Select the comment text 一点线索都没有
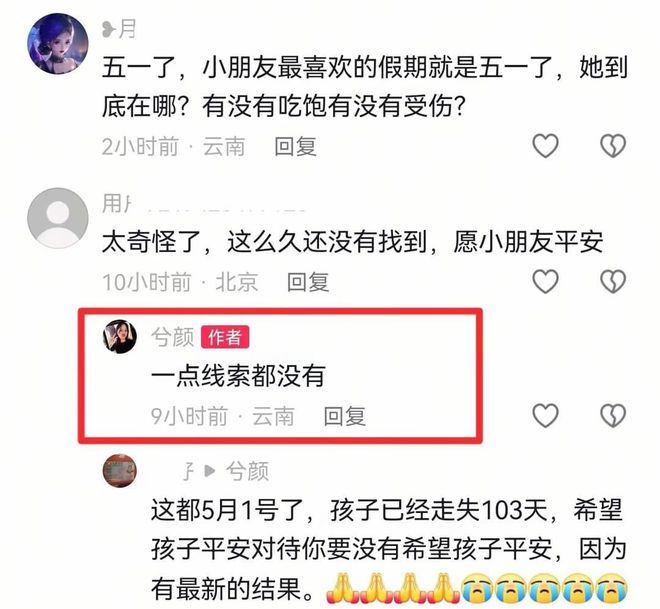The width and height of the screenshot is (660, 609). pos(238,375)
